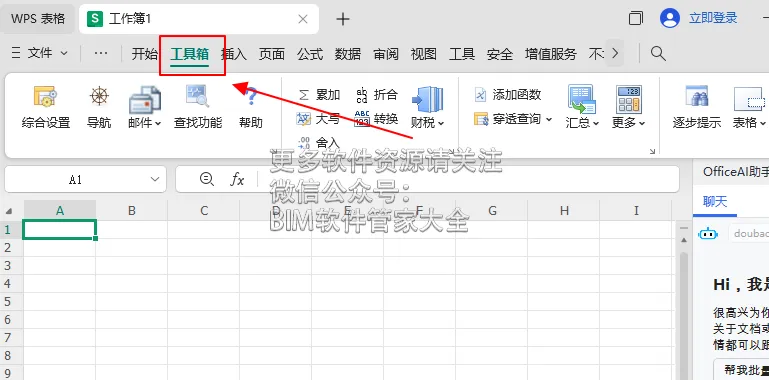Image resolution: width=769 pixels, height=380 pixels.
Task: Click the OfficeAI robot icon
Action: 708,234
